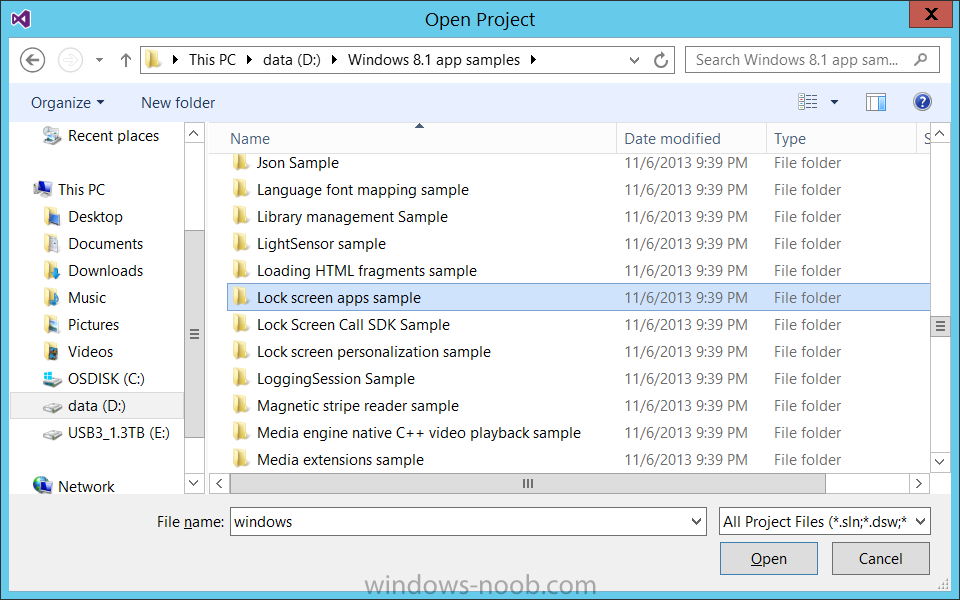Select Media engine native C++ video playback sample
This screenshot has width=960, height=600.
[x=419, y=433]
